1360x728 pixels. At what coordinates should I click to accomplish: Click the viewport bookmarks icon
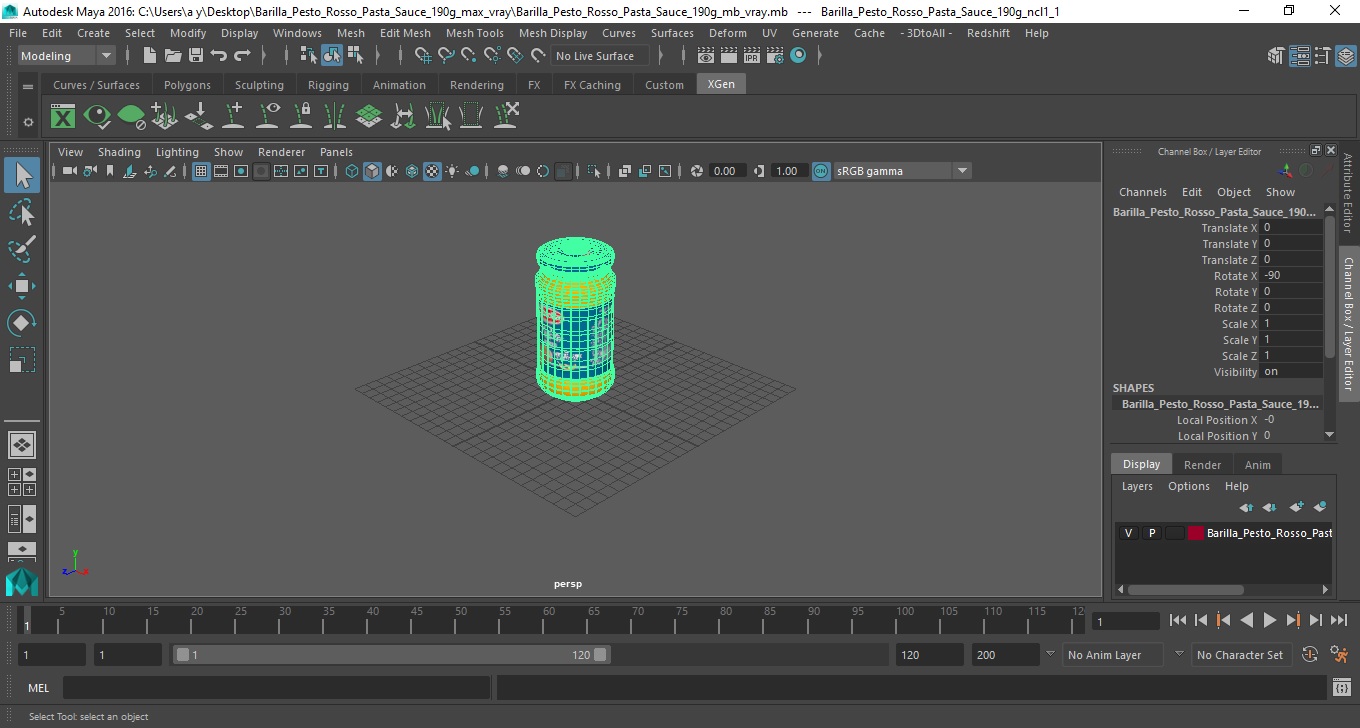tap(110, 171)
